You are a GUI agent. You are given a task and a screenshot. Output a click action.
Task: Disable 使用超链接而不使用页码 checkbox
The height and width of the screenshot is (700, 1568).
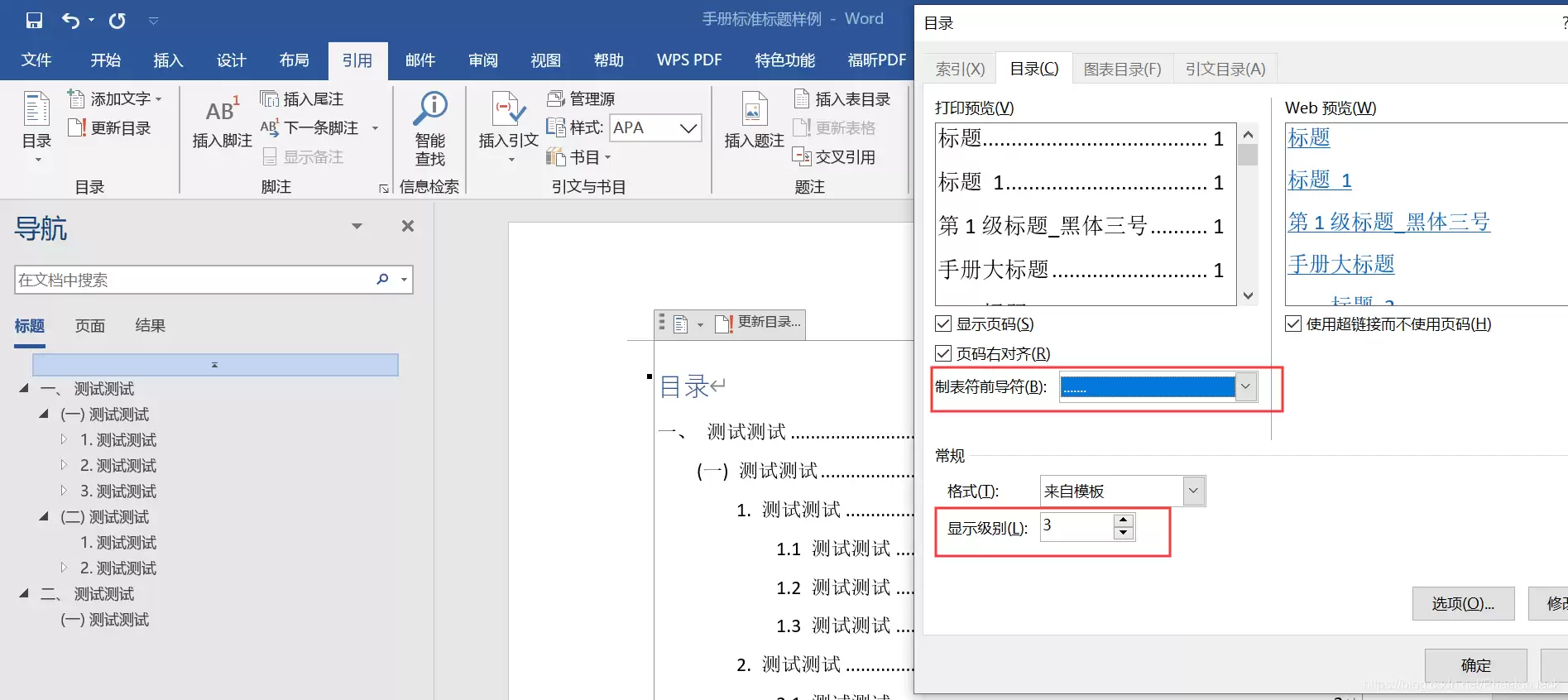(1293, 324)
